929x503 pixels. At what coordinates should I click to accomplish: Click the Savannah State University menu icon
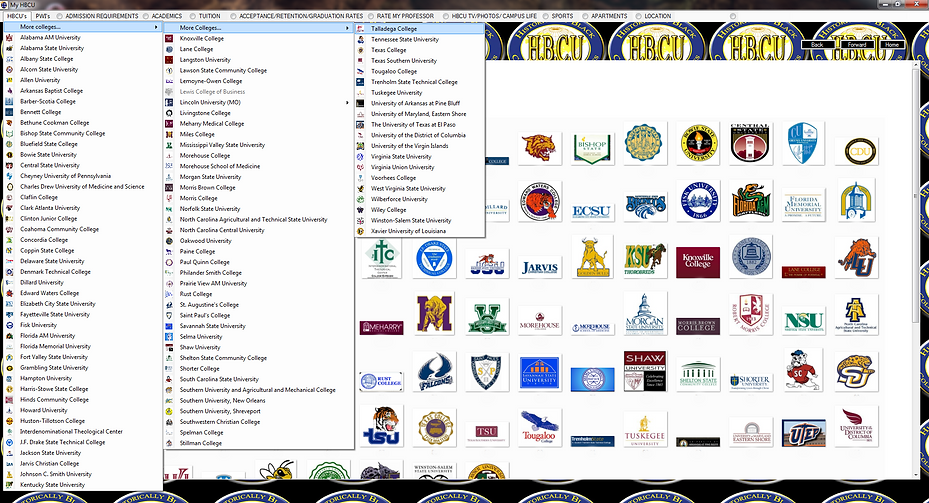tap(169, 326)
